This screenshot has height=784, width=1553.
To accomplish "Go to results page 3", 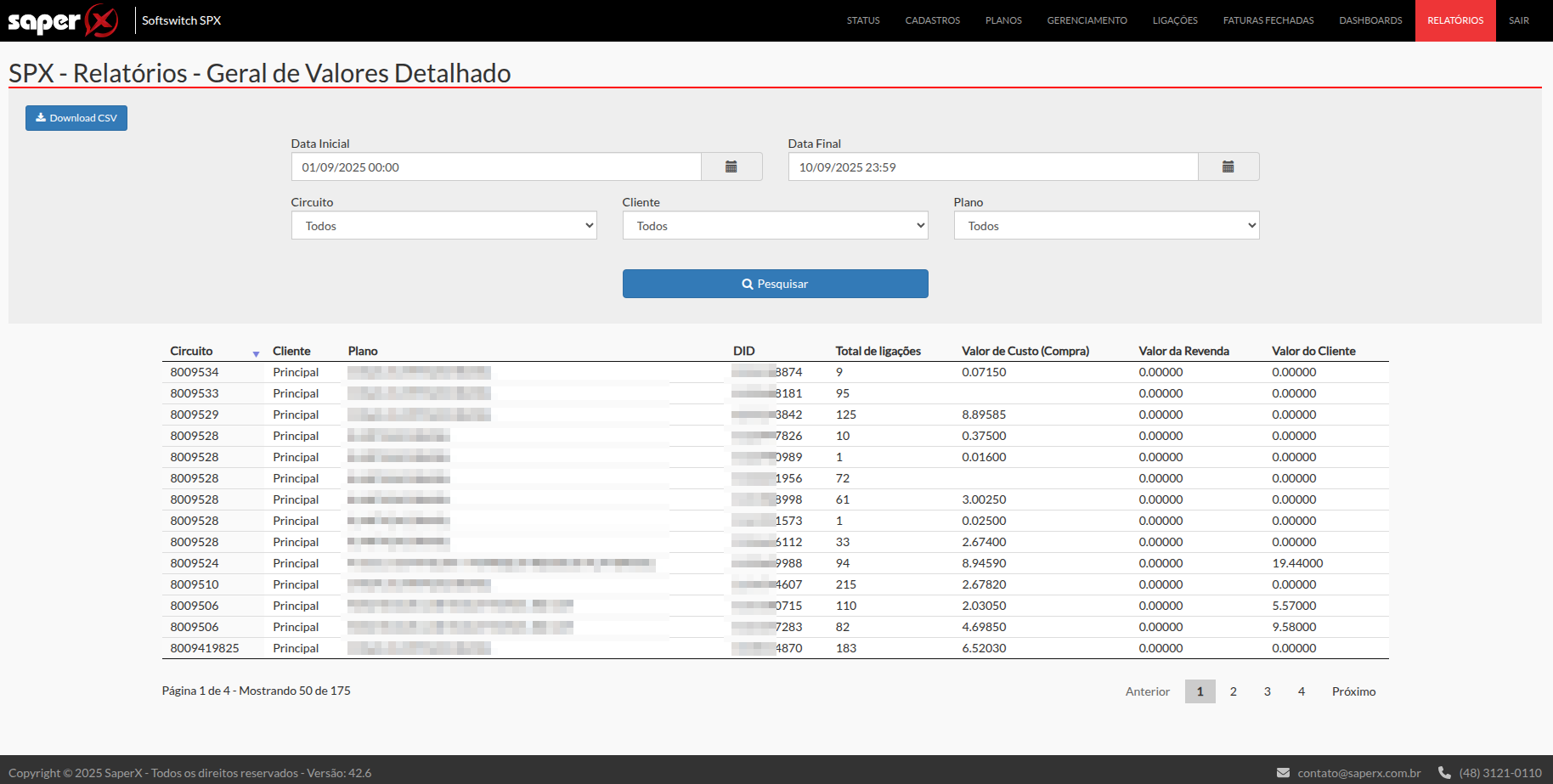I will pyautogui.click(x=1268, y=691).
